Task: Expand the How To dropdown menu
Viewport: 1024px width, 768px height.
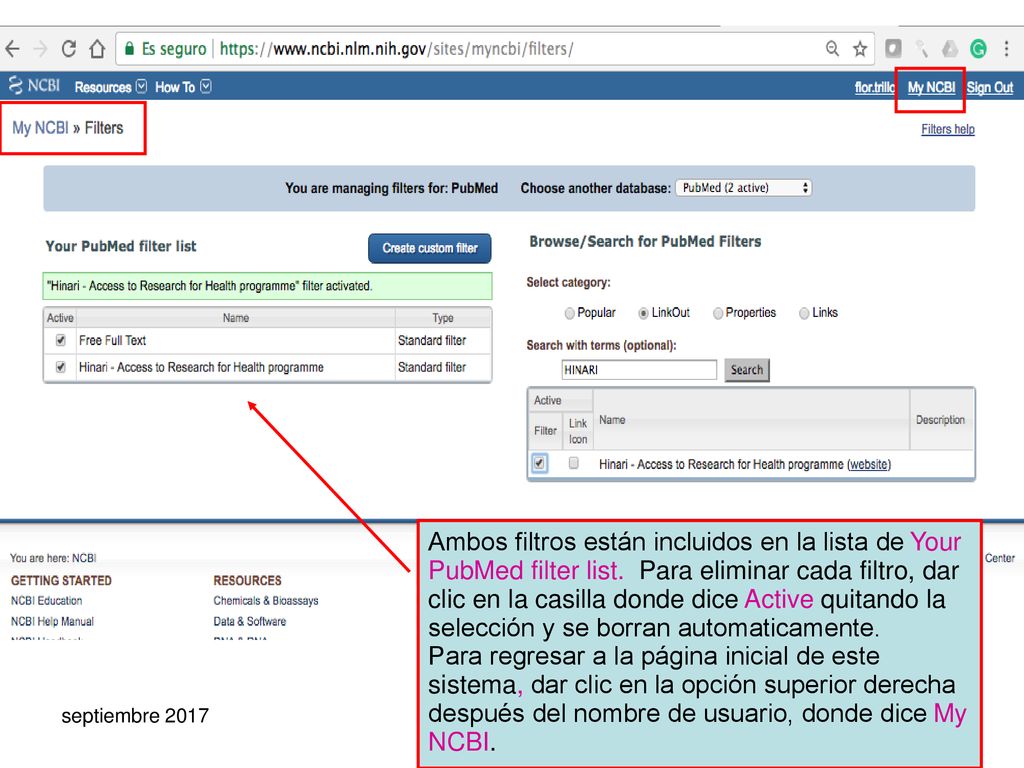Action: 183,87
